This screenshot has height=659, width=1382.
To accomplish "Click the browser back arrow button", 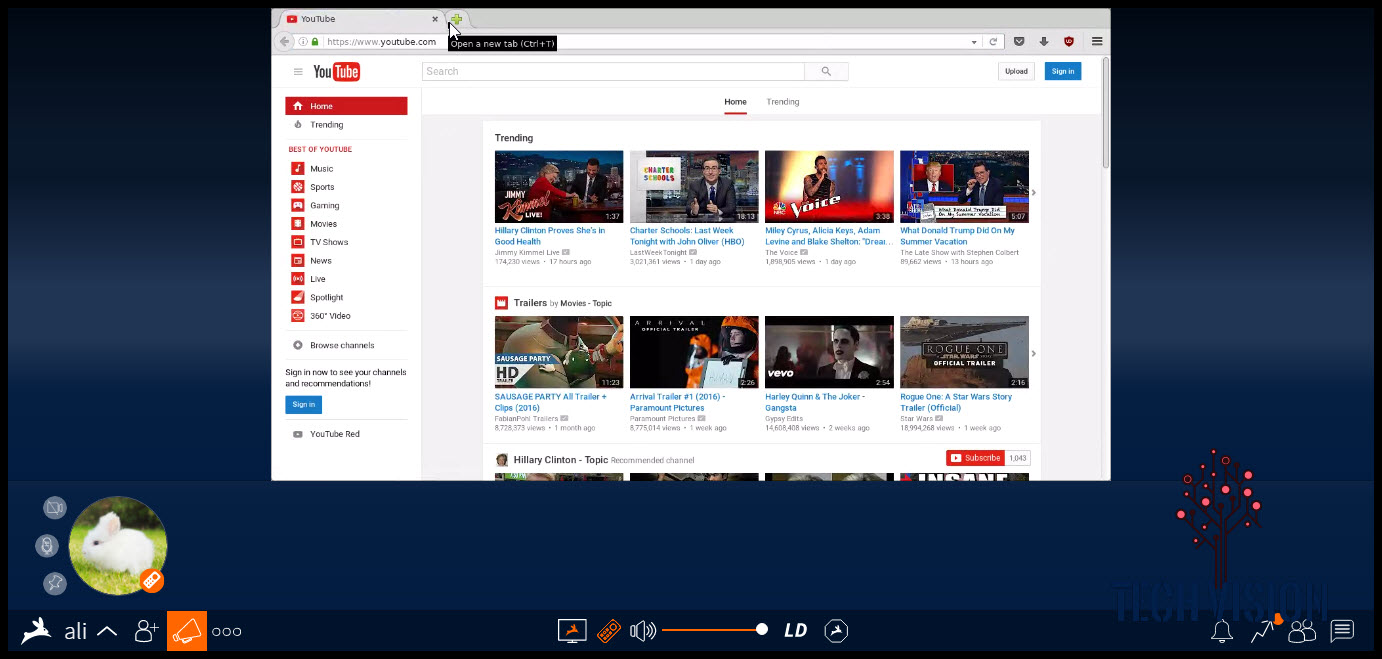I will pyautogui.click(x=285, y=42).
